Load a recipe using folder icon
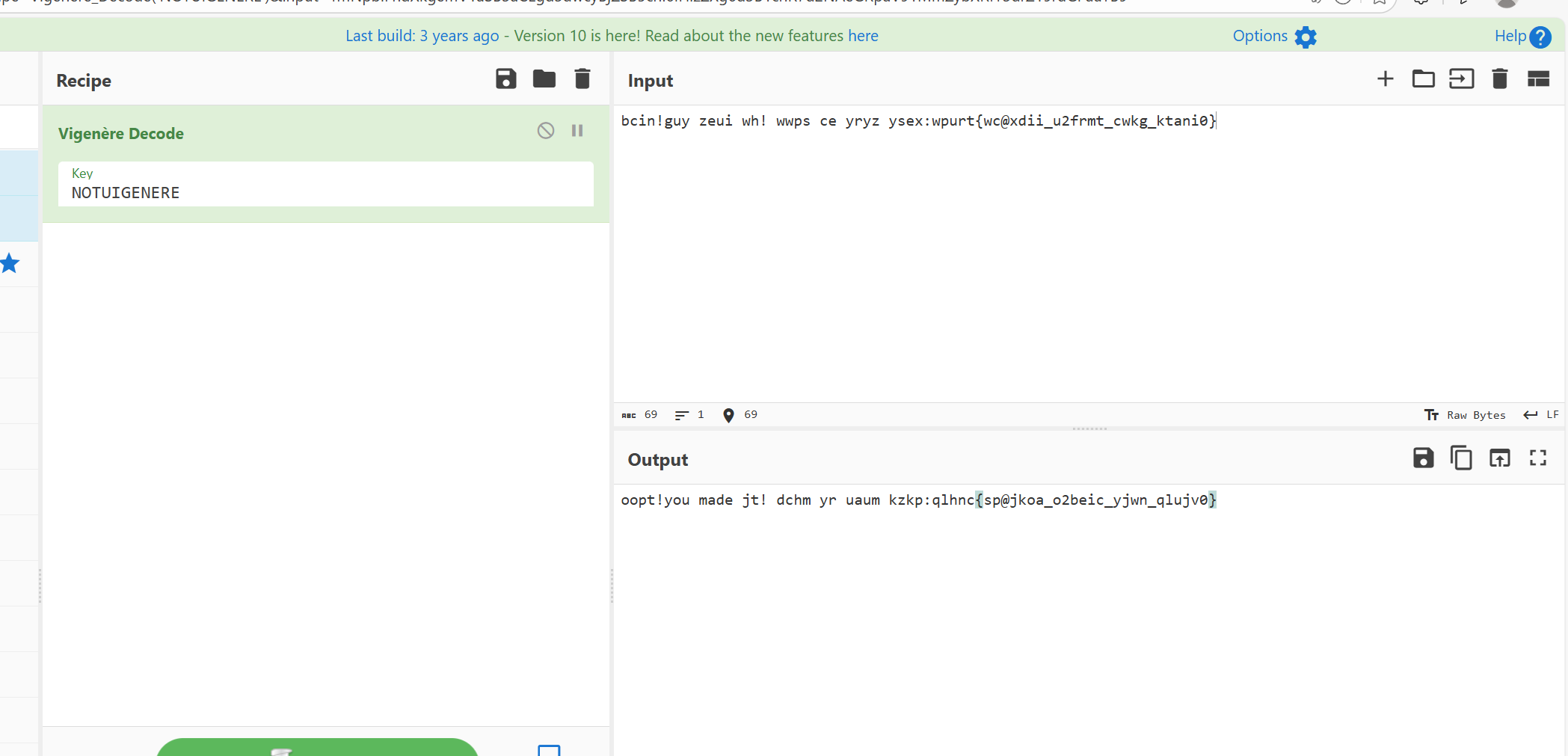 (544, 79)
